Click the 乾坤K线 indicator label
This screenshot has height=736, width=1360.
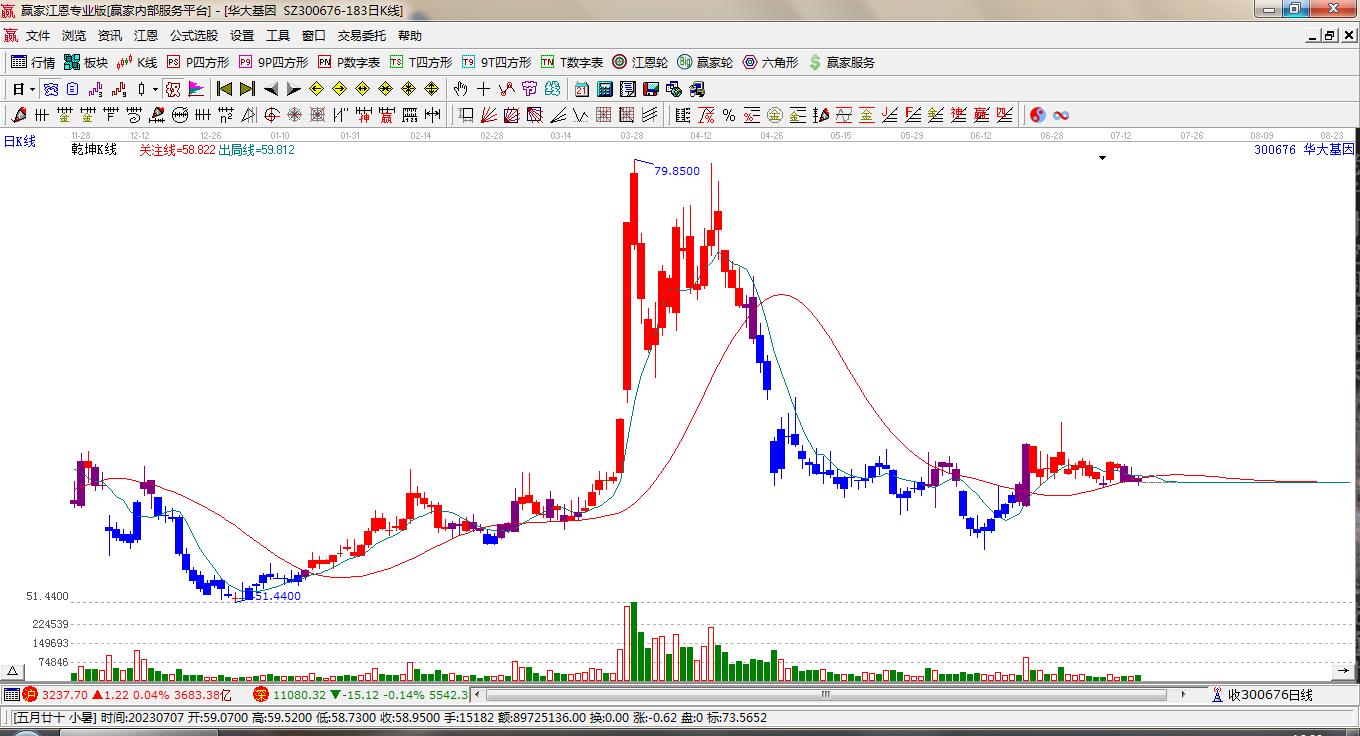pyautogui.click(x=94, y=150)
